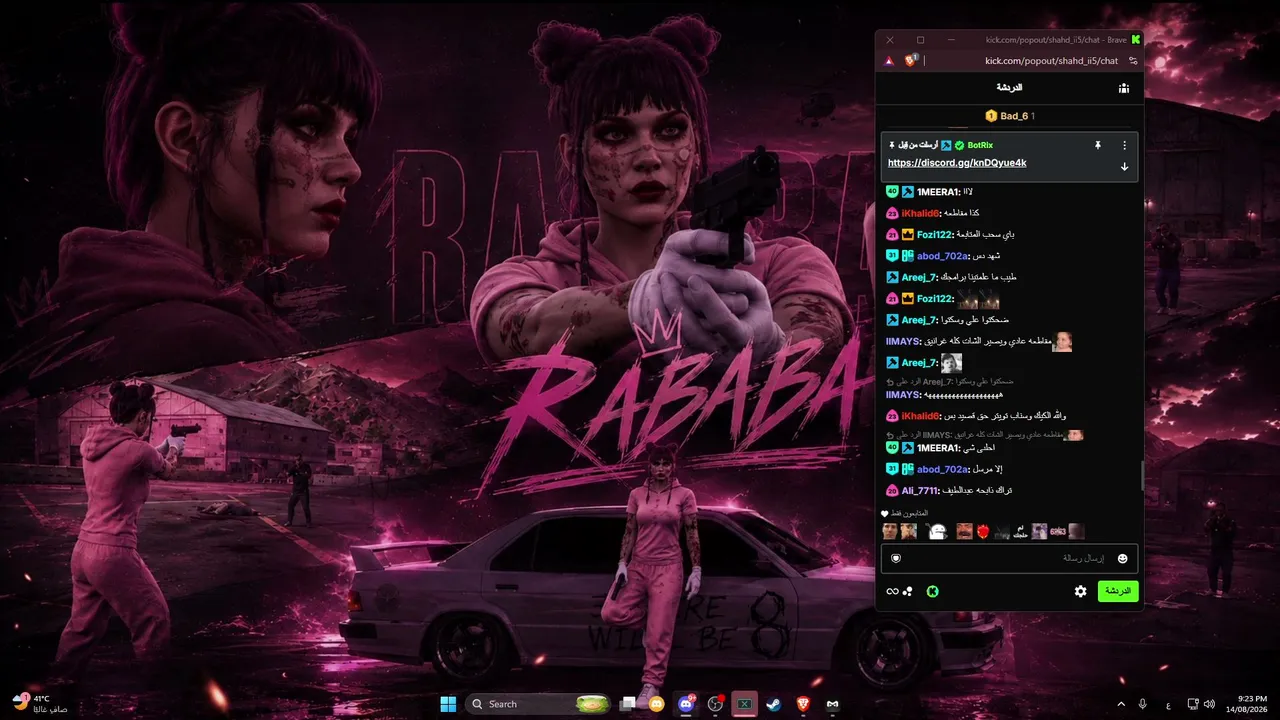Open the pinned message three-dot menu
The image size is (1280, 720).
click(1124, 145)
